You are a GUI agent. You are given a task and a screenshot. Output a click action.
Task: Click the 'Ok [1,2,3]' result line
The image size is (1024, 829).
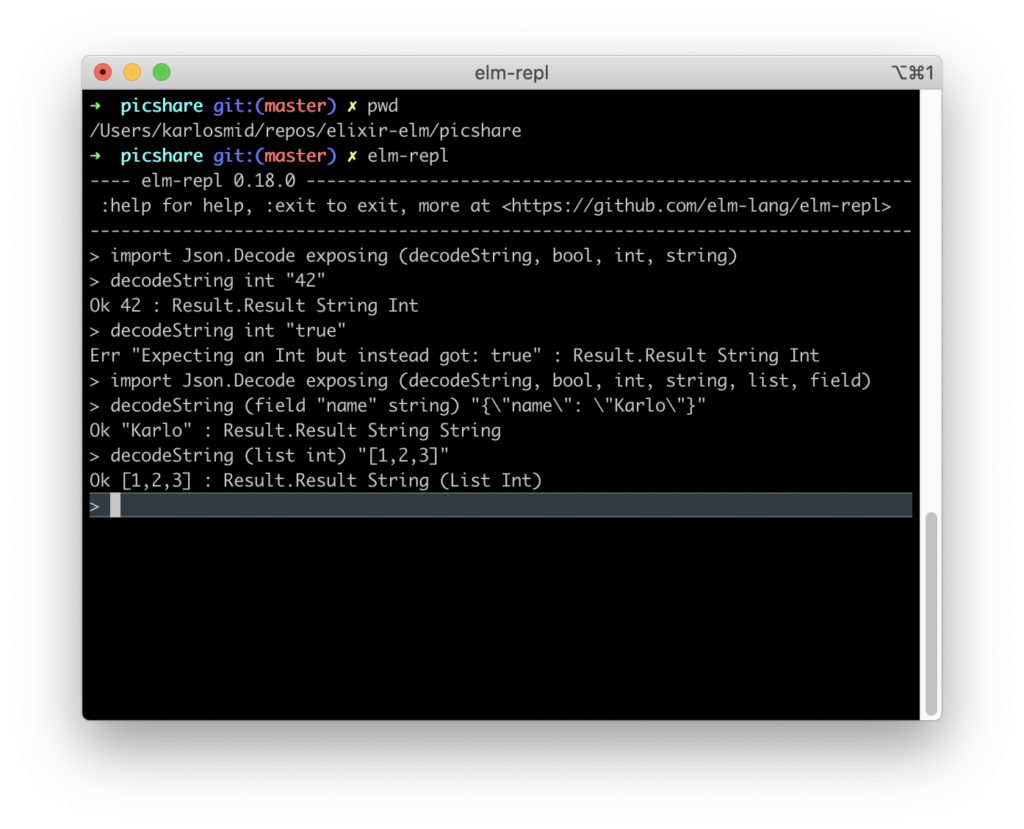[316, 481]
